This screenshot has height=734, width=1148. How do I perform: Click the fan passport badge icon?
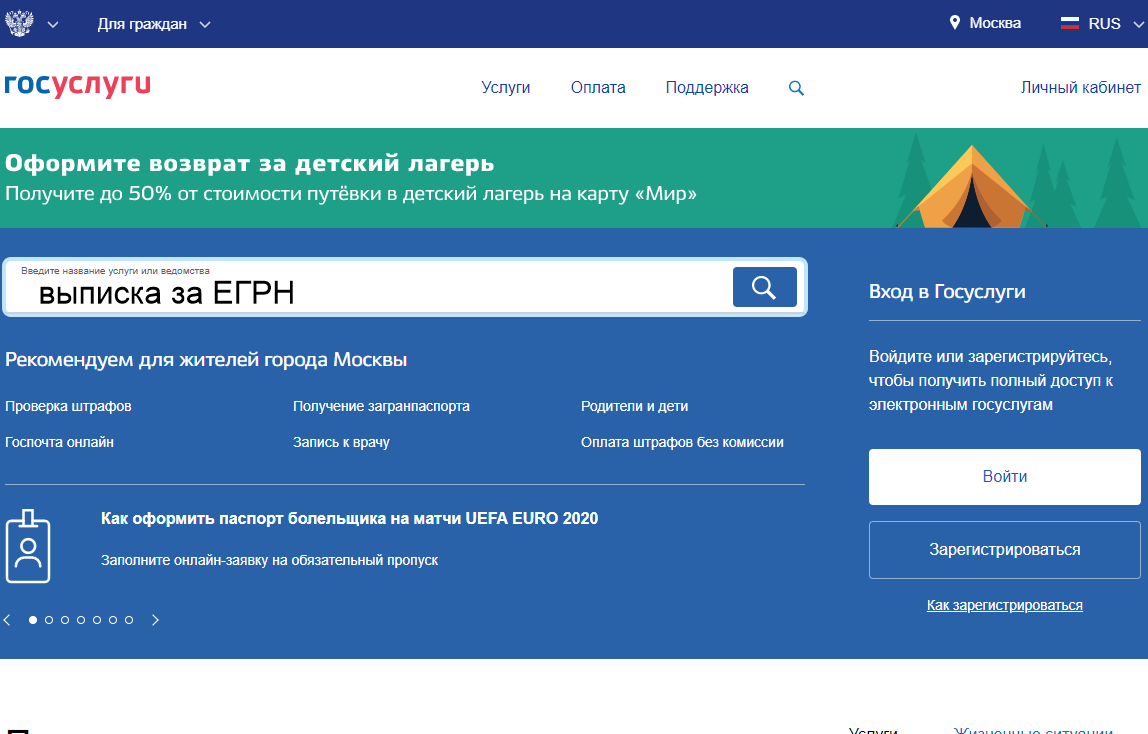click(x=28, y=546)
